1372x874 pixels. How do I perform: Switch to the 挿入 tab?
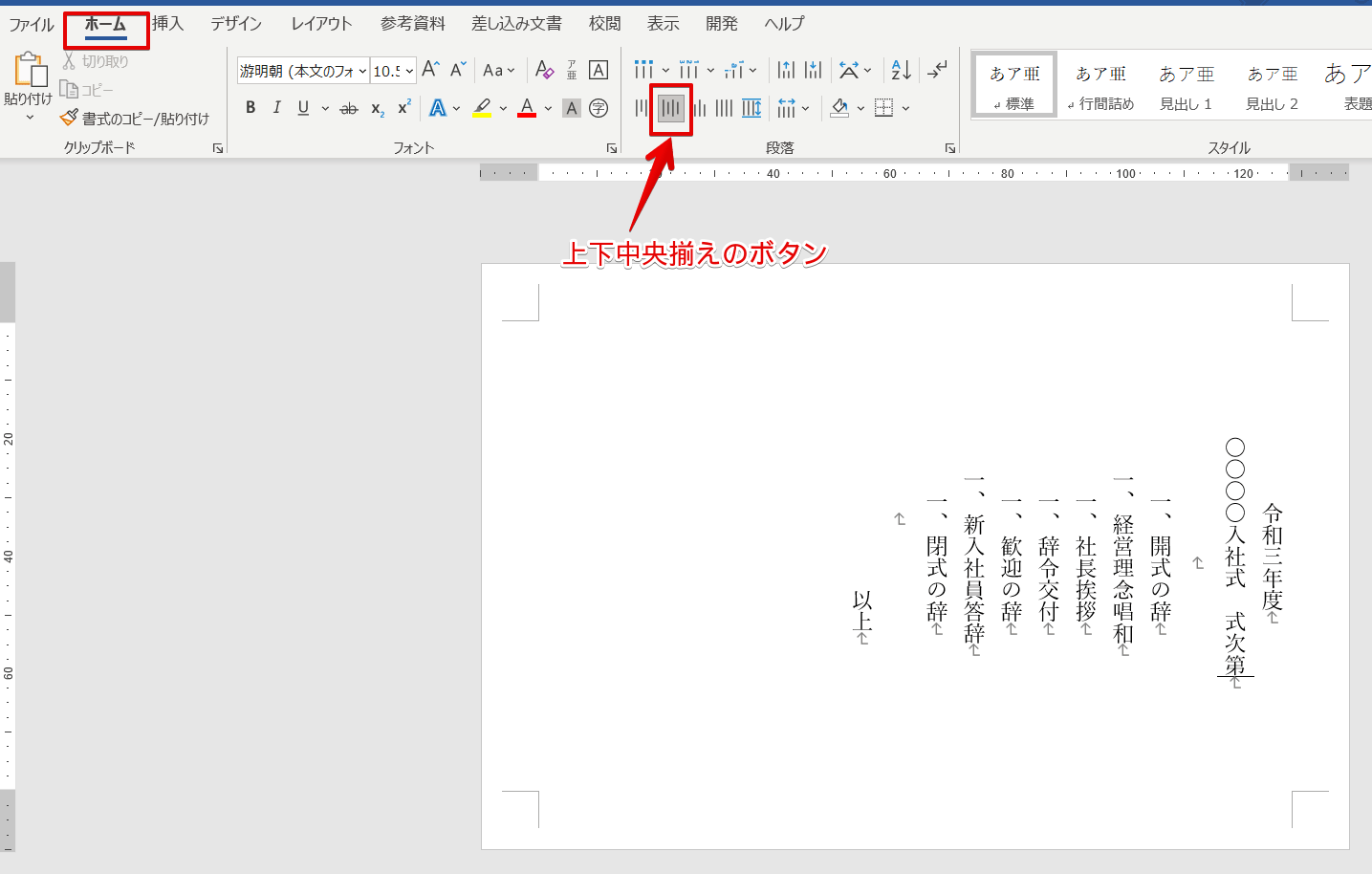point(168,23)
